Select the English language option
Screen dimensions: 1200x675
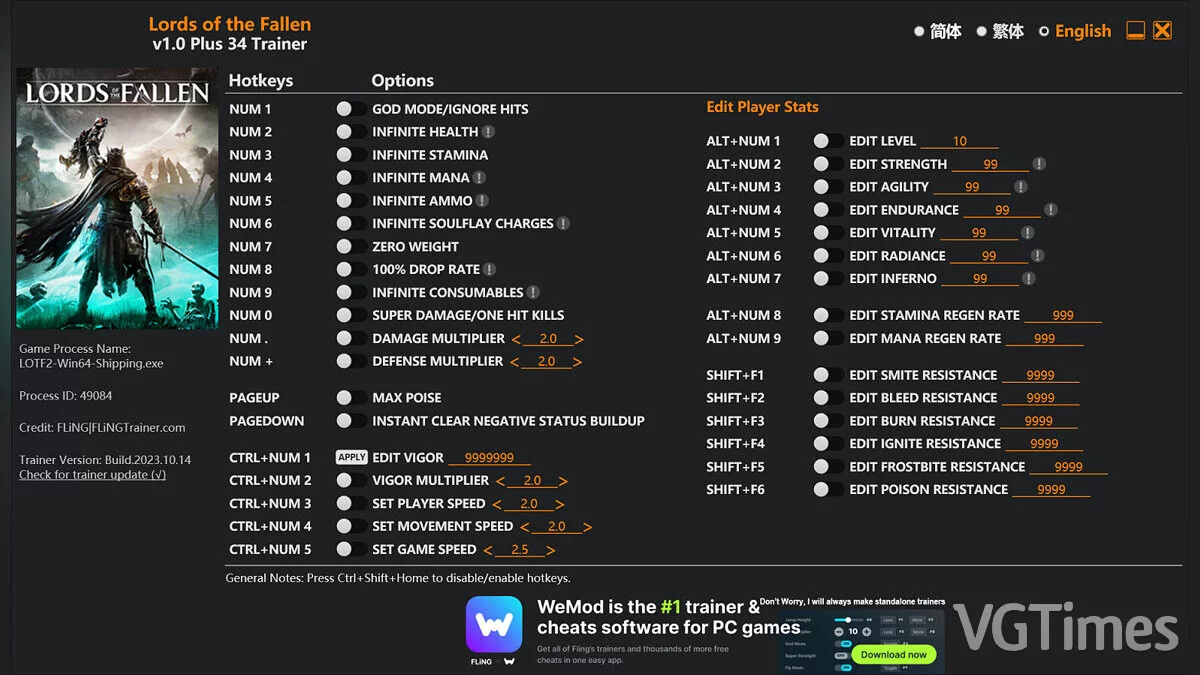(1075, 31)
